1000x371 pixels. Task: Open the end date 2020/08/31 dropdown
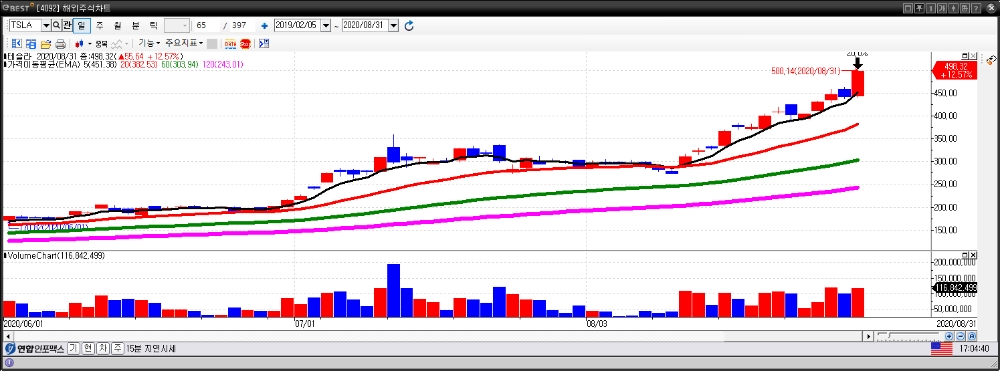tap(393, 25)
